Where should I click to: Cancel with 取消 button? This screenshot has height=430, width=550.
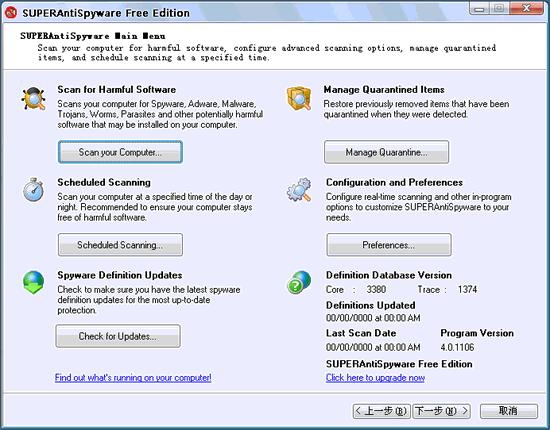point(509,411)
